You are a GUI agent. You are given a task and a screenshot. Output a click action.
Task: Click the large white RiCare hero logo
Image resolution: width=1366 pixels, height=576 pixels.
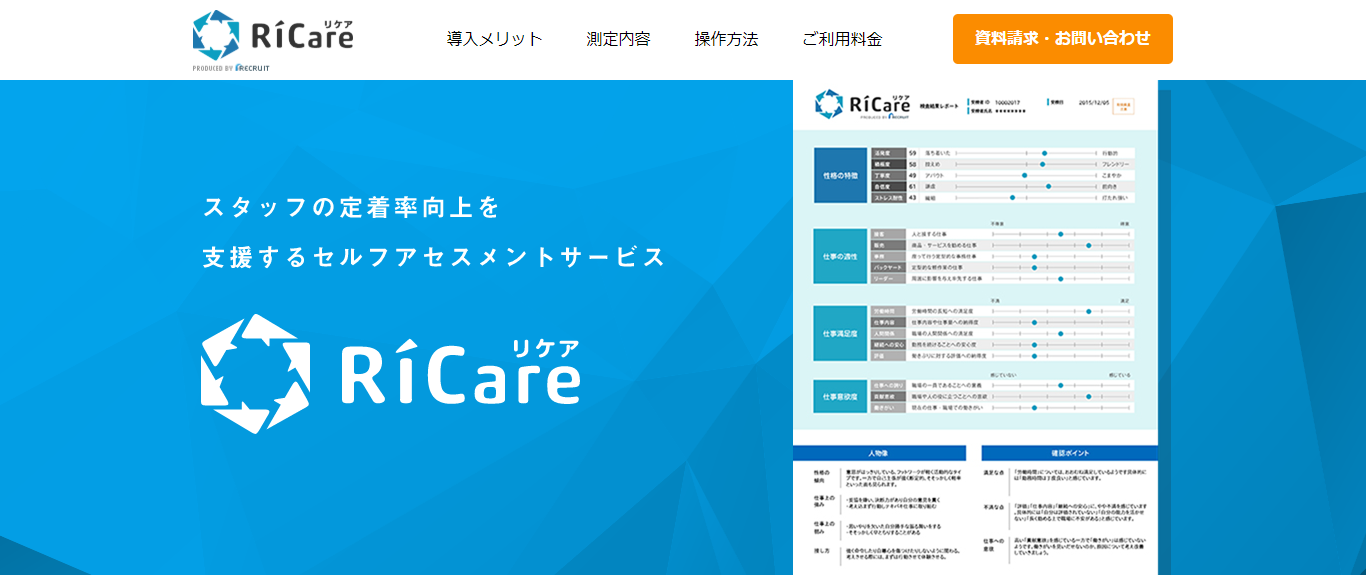391,374
